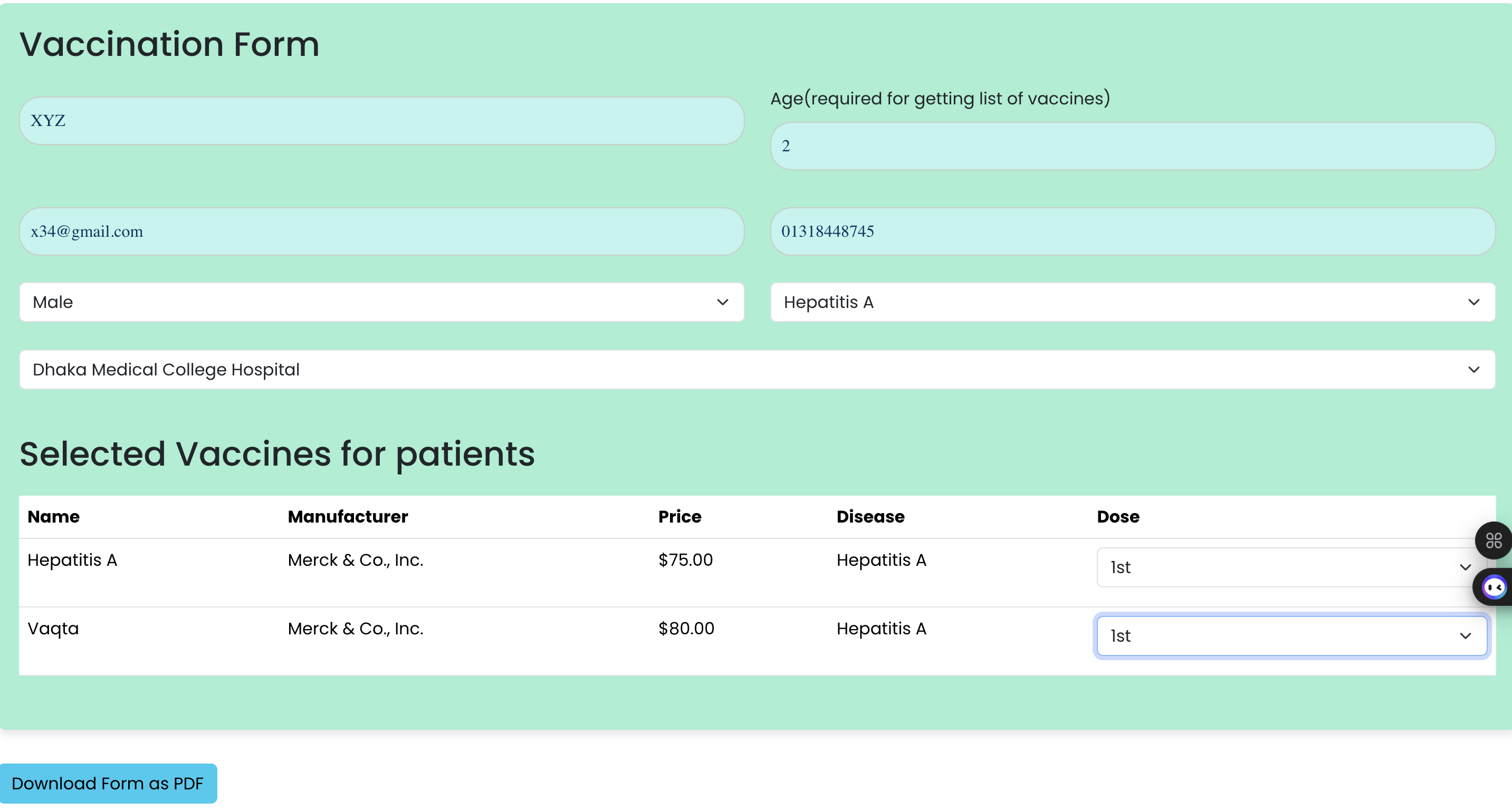Image resolution: width=1512 pixels, height=811 pixels.
Task: Click the phone number field 01318448745
Action: pyautogui.click(x=1132, y=231)
